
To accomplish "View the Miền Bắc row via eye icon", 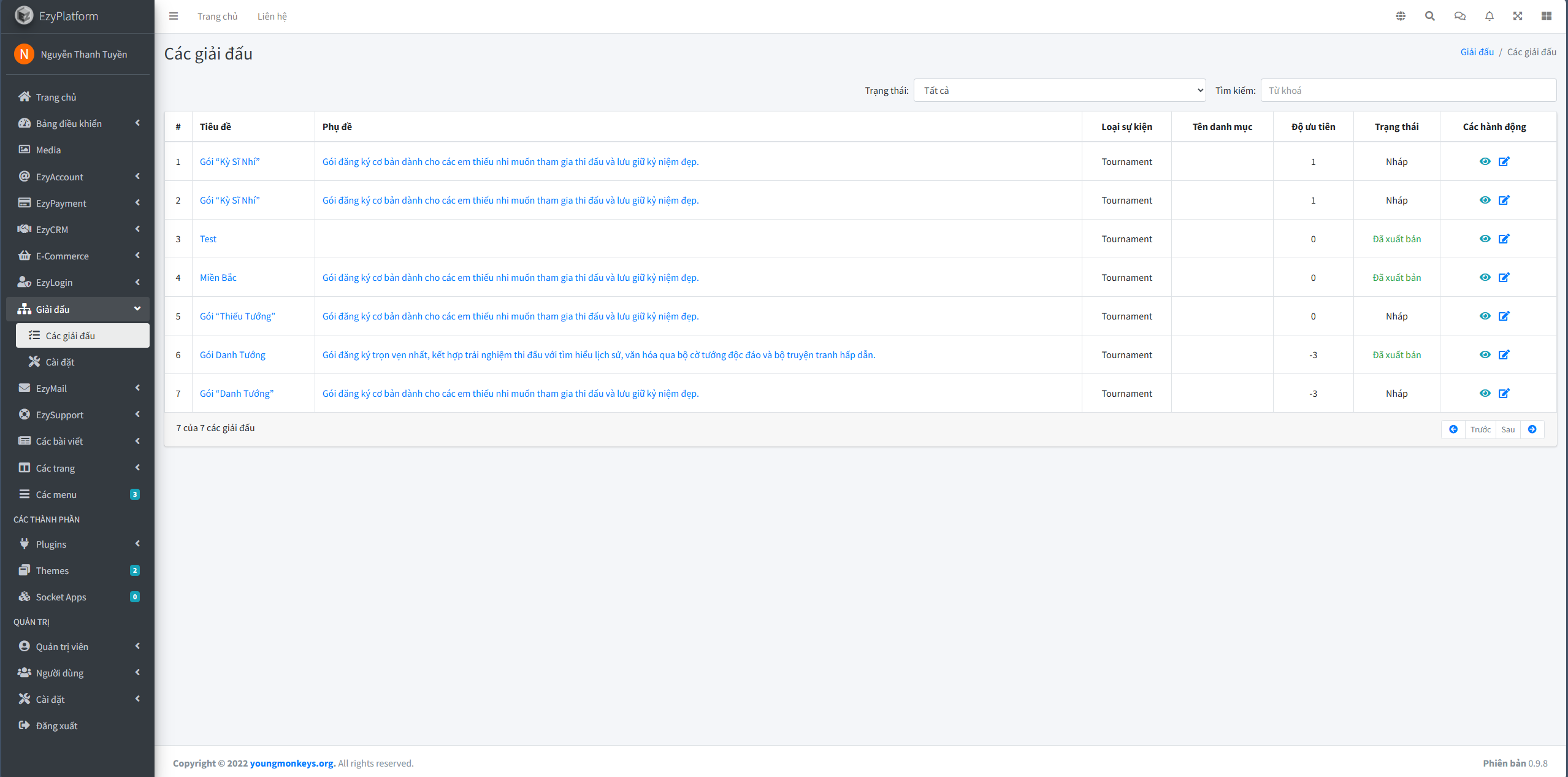I will coord(1485,277).
